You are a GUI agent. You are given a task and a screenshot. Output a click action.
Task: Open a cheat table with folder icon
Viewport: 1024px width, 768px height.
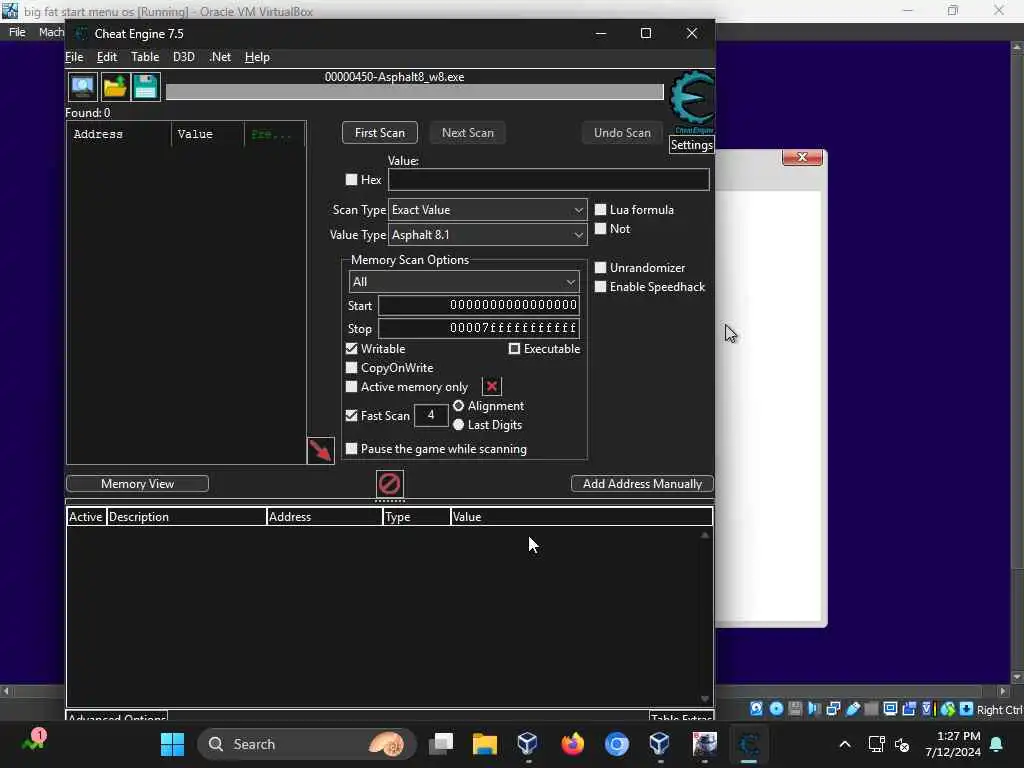(x=114, y=87)
